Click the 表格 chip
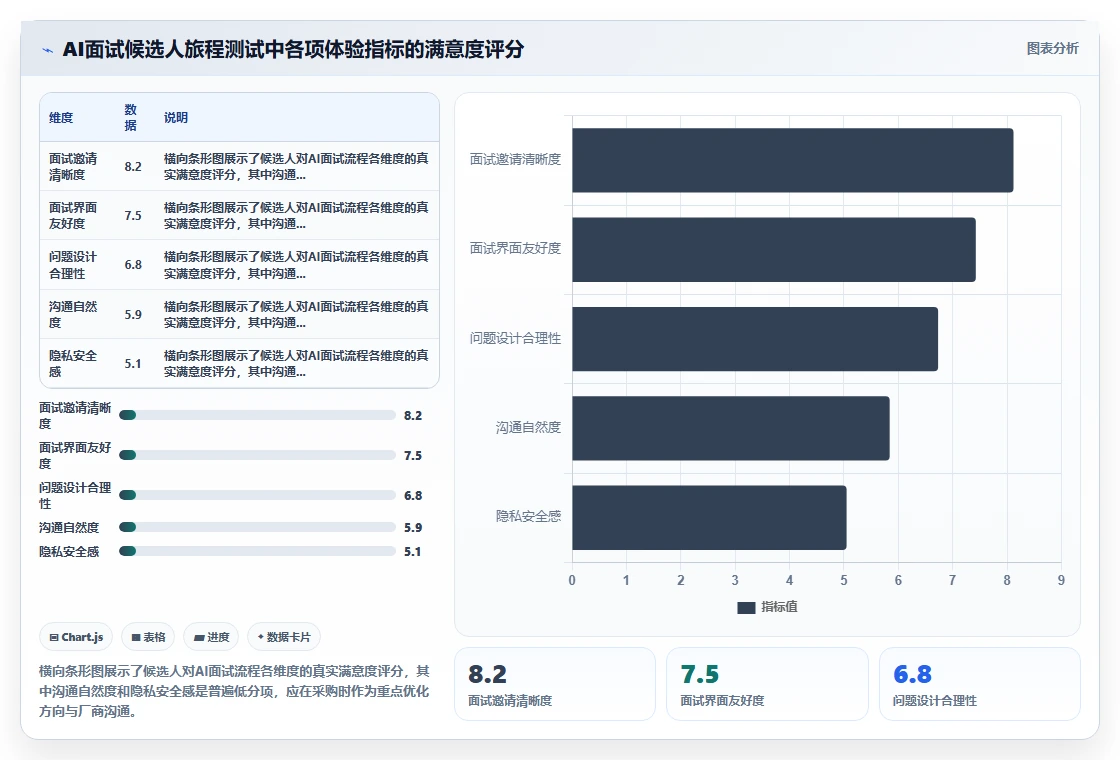The image size is (1120, 760). click(x=149, y=637)
